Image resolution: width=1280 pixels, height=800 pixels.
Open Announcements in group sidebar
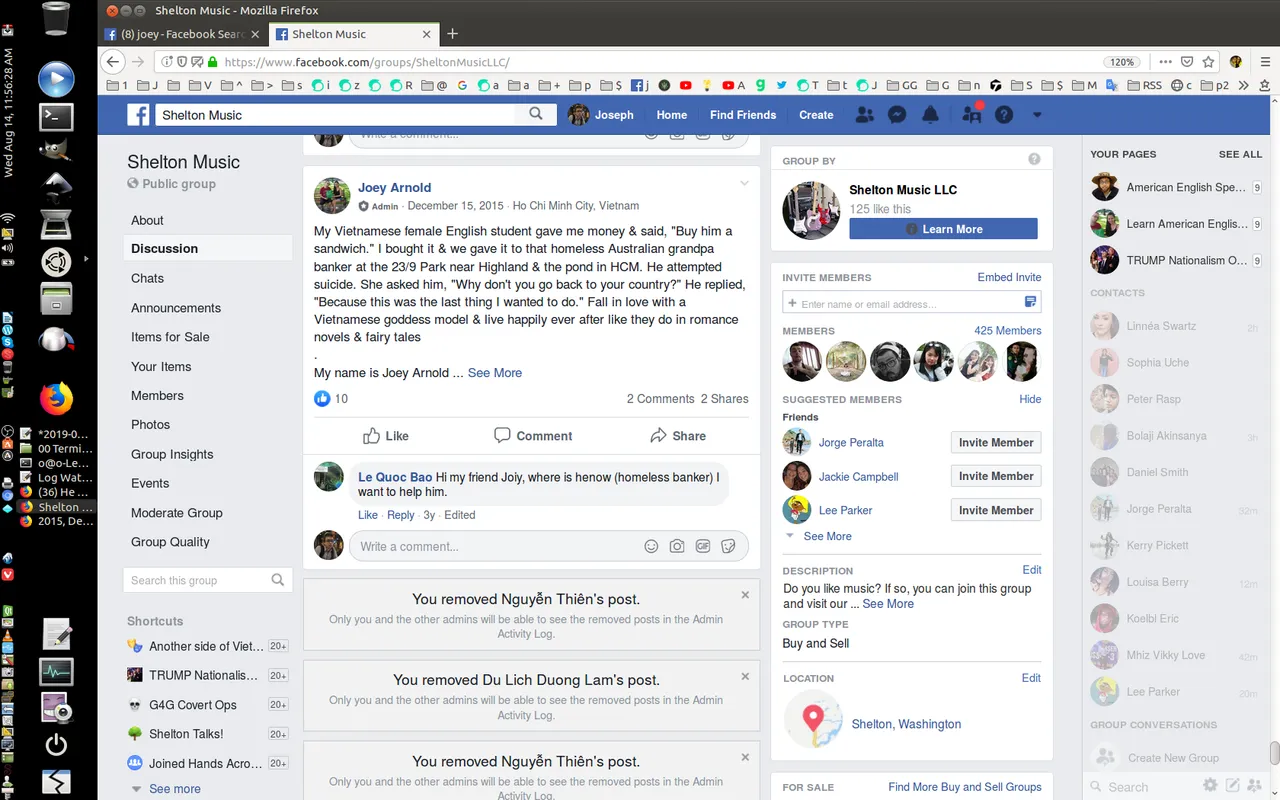(x=176, y=308)
